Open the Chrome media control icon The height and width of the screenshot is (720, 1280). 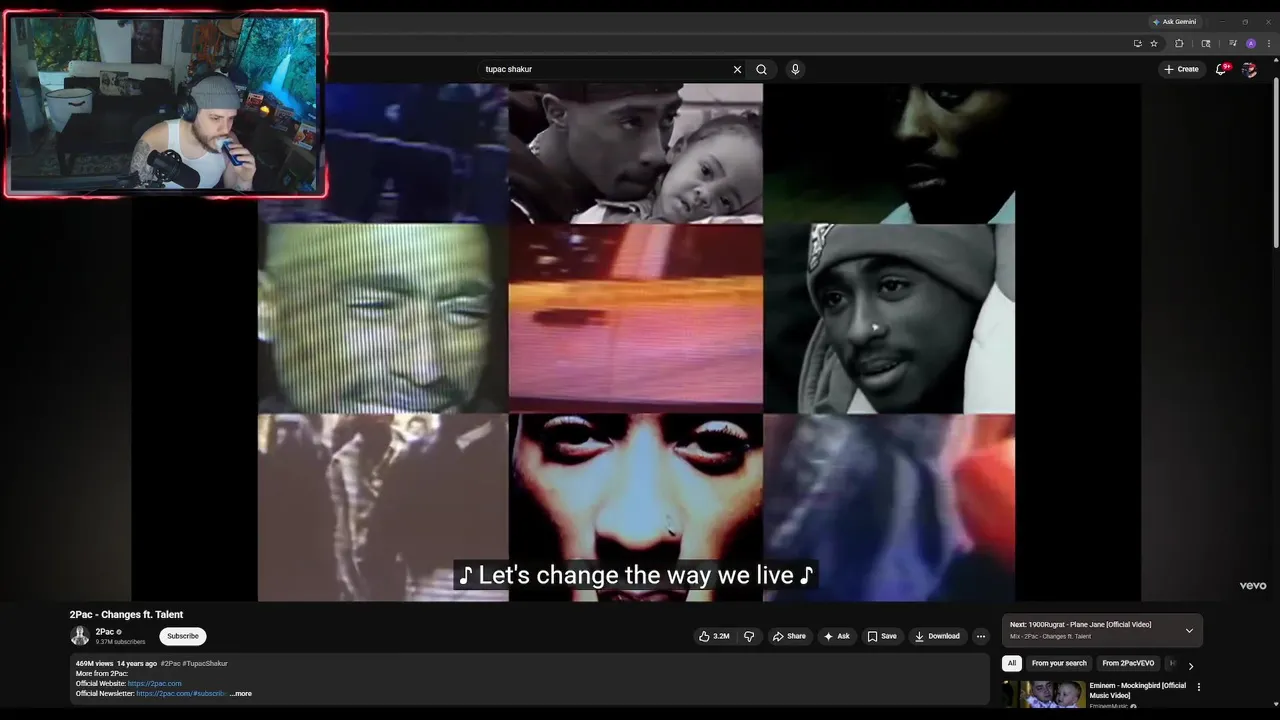tap(1233, 43)
